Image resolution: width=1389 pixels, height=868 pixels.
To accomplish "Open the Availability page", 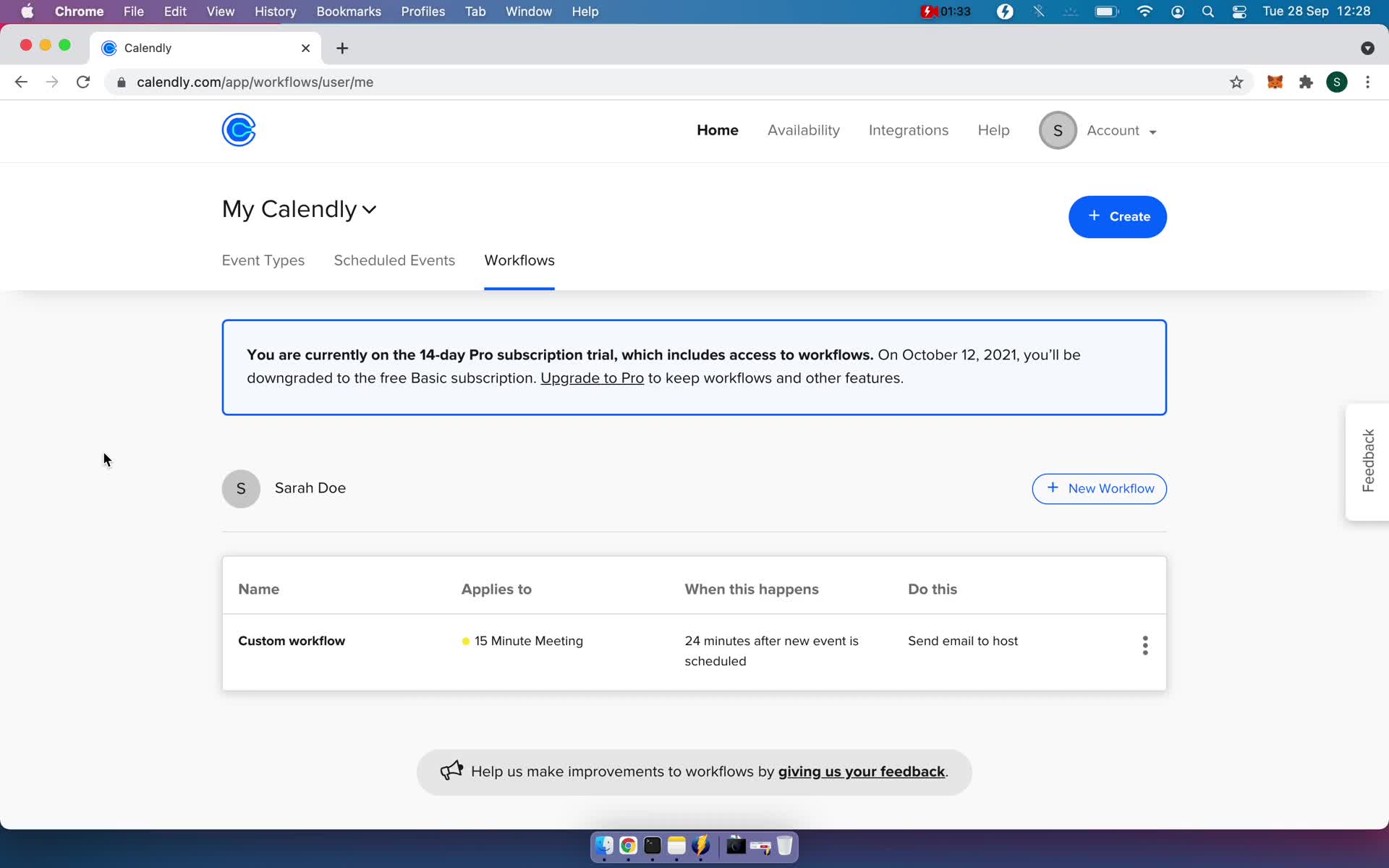I will click(x=803, y=130).
